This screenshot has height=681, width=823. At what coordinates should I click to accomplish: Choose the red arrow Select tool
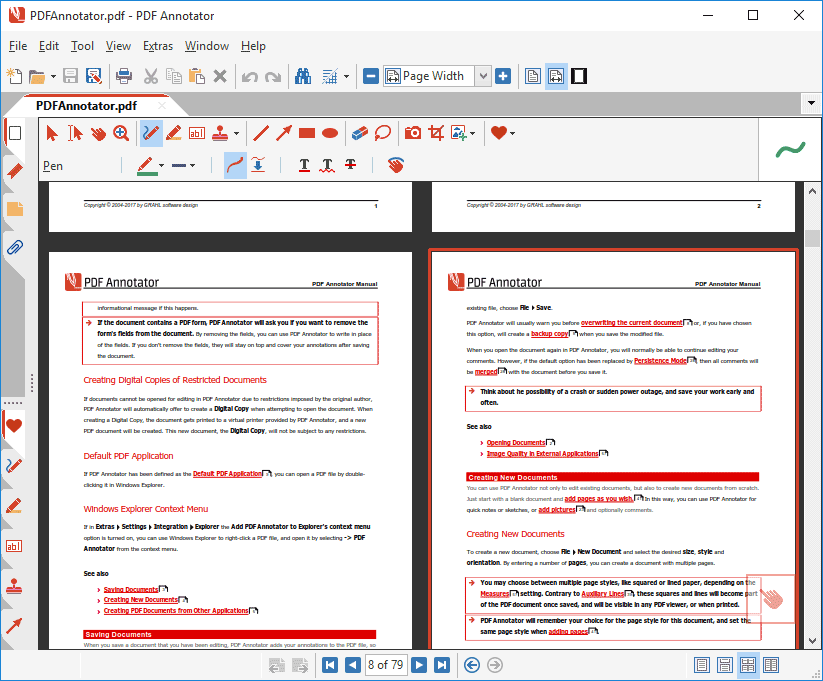[x=51, y=133]
